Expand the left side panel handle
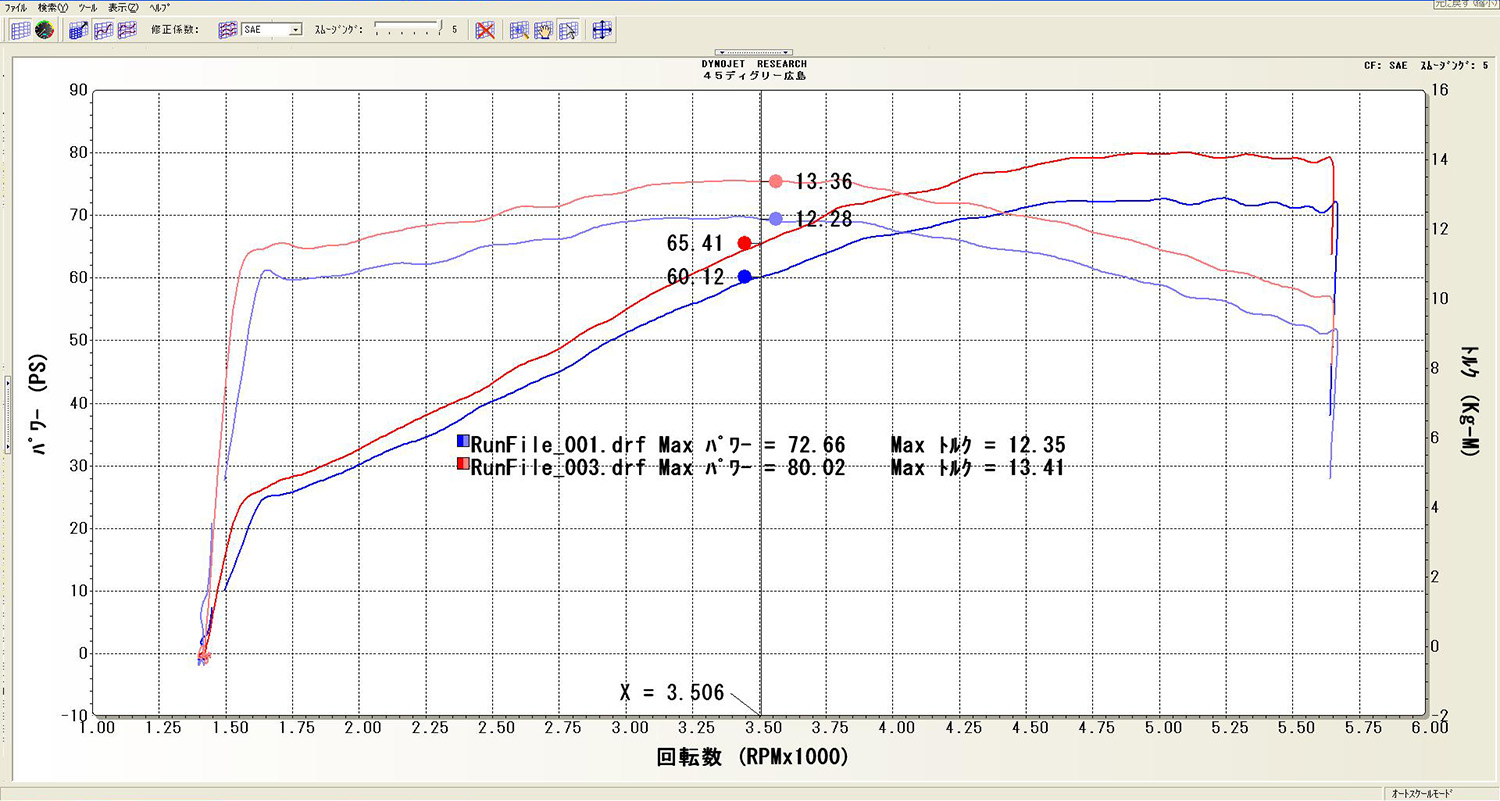The image size is (1500, 801). click(7, 381)
